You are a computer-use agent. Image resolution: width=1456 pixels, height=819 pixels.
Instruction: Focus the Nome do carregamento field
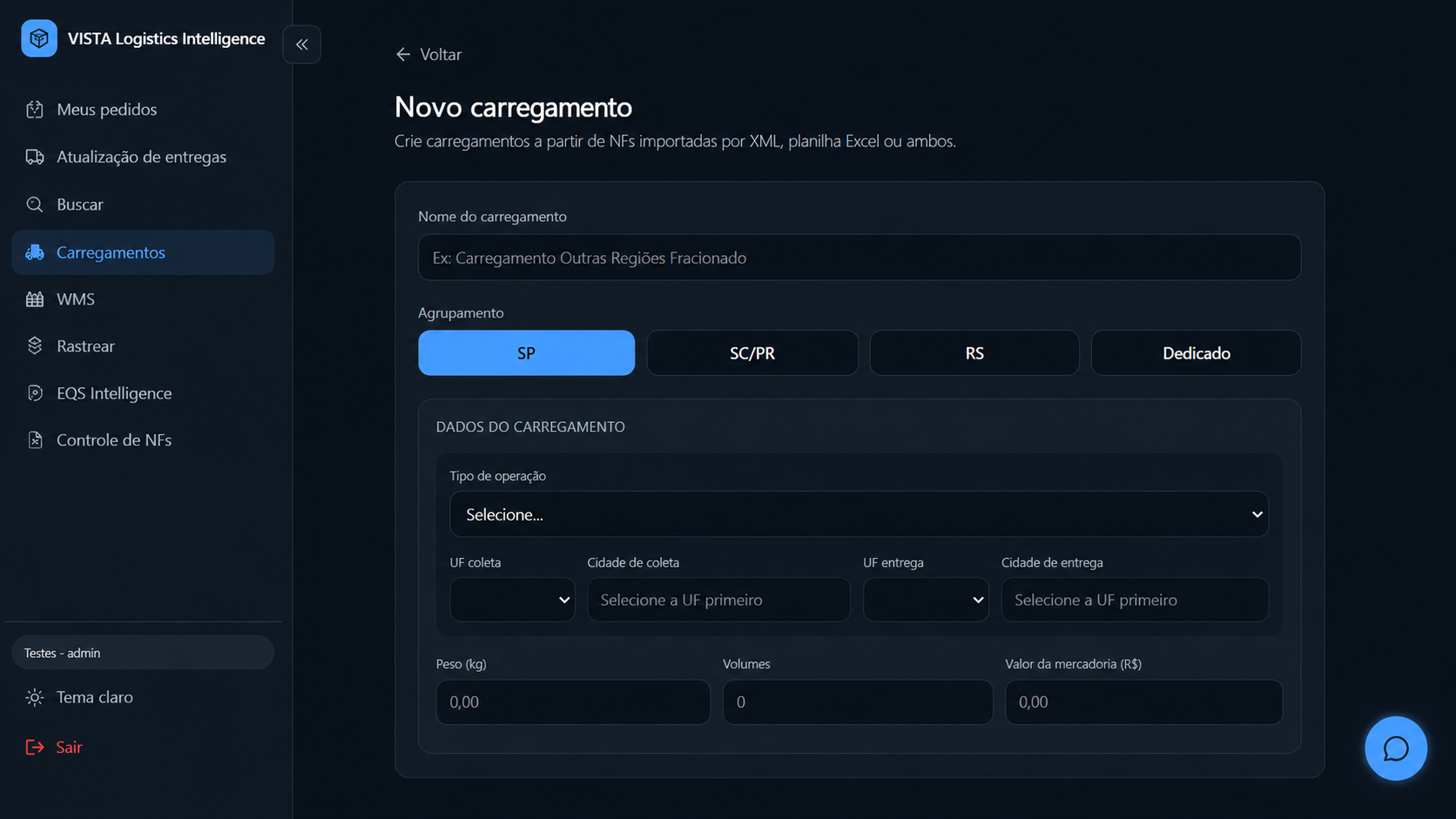[859, 258]
